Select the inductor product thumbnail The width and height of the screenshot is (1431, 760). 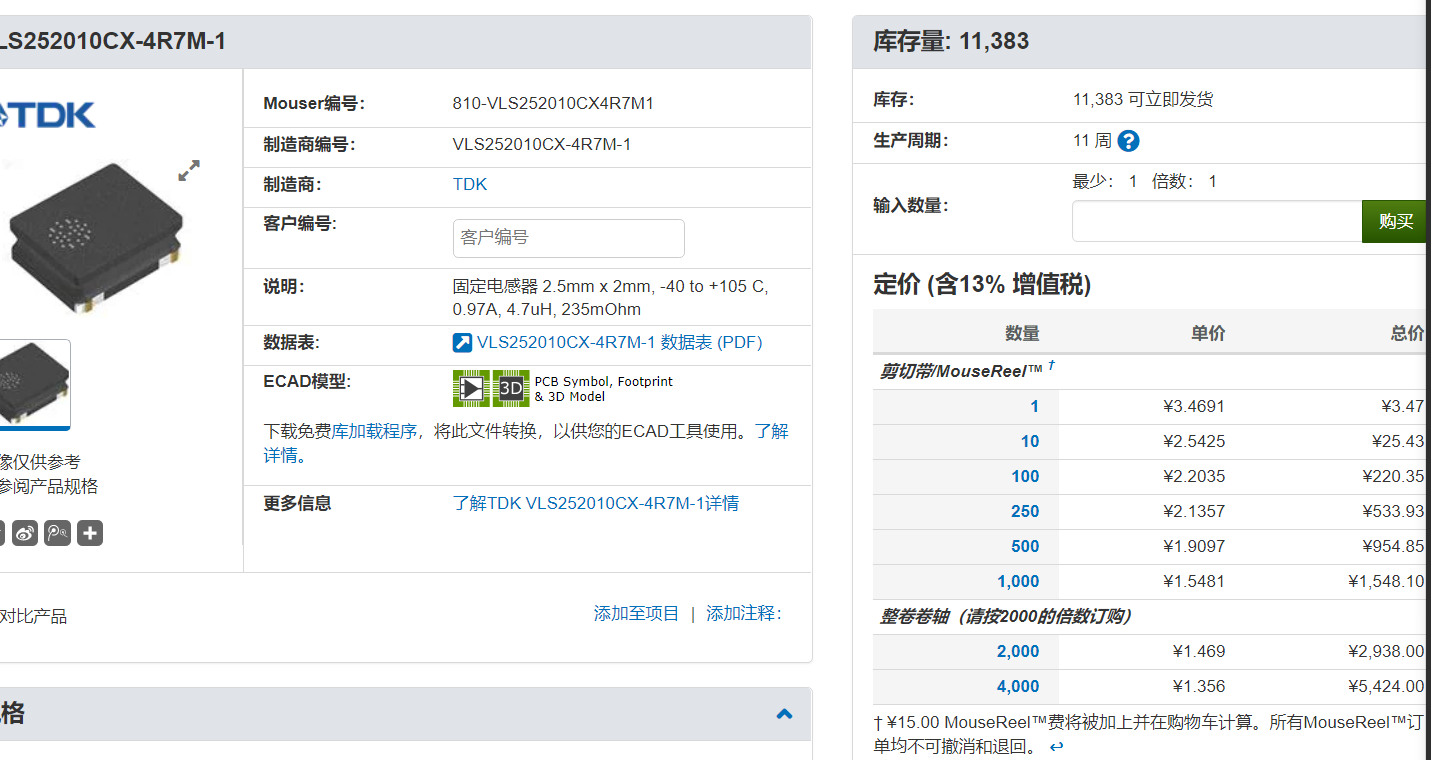[35, 384]
